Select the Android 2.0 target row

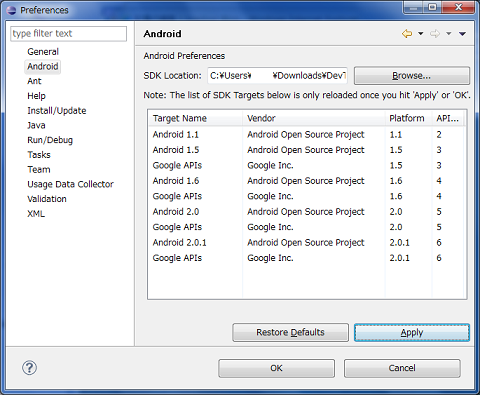[x=307, y=212]
